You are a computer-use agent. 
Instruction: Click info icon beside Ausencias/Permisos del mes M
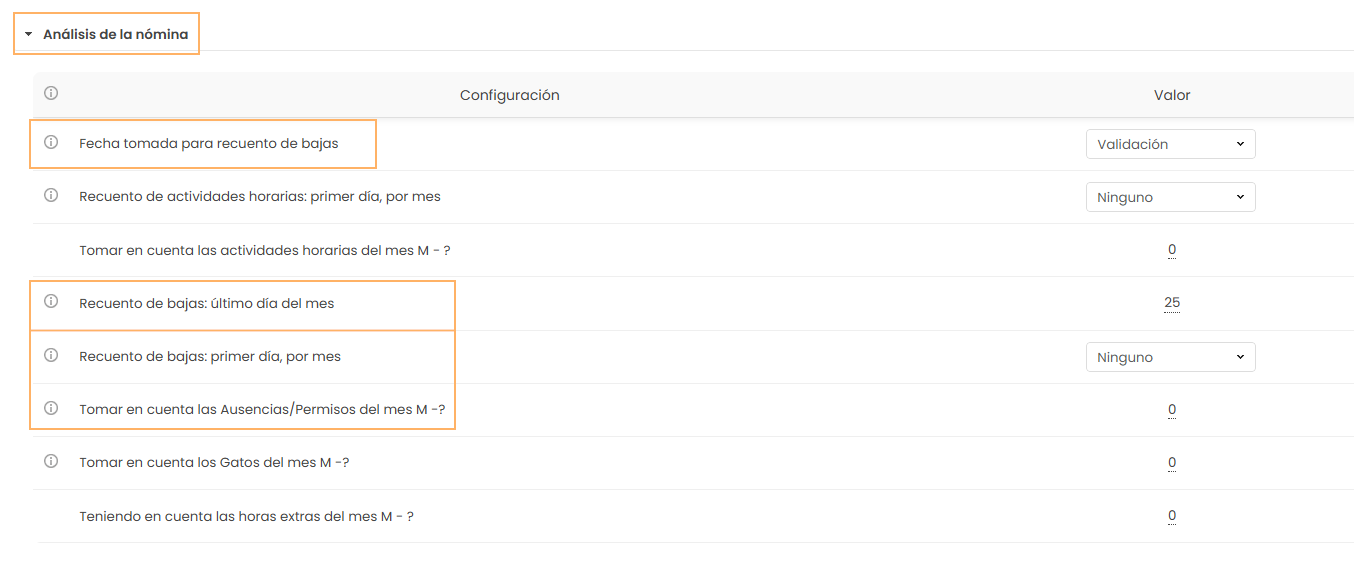point(51,408)
